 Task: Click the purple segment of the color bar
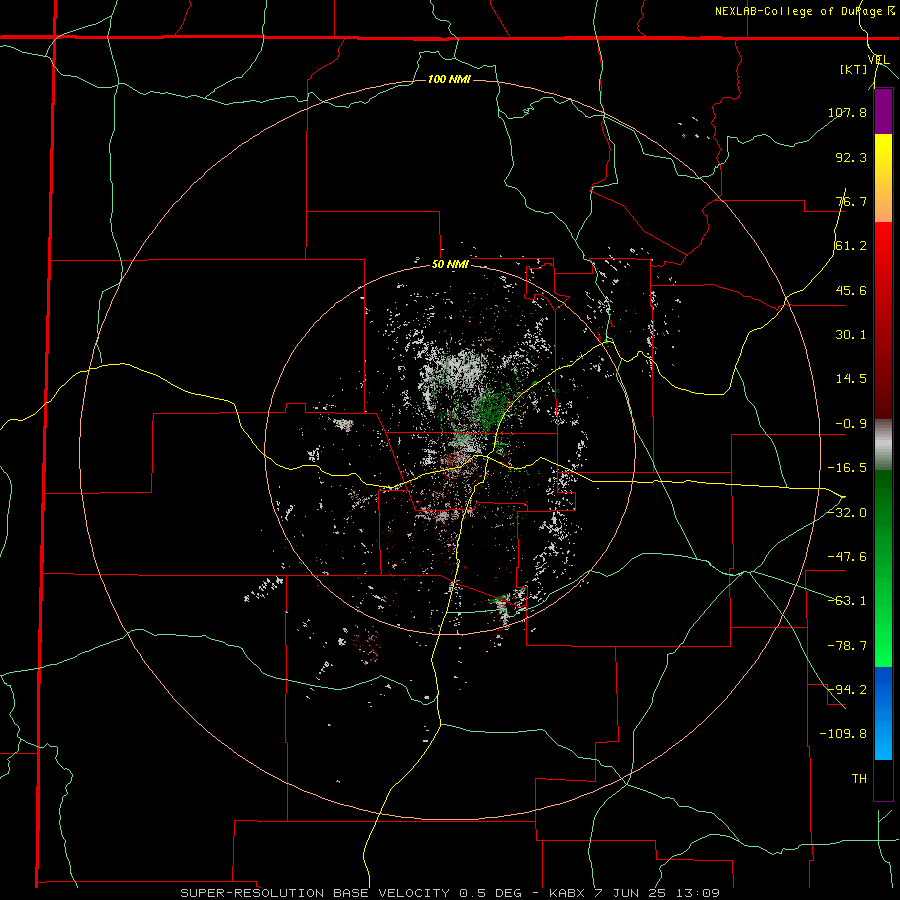coord(883,112)
